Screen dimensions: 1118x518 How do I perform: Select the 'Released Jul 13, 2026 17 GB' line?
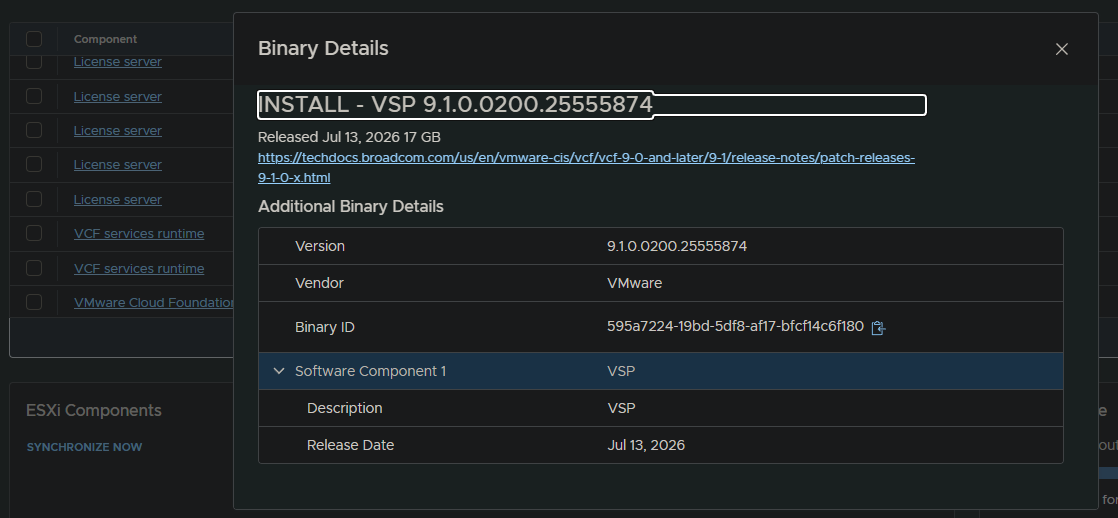pos(349,137)
